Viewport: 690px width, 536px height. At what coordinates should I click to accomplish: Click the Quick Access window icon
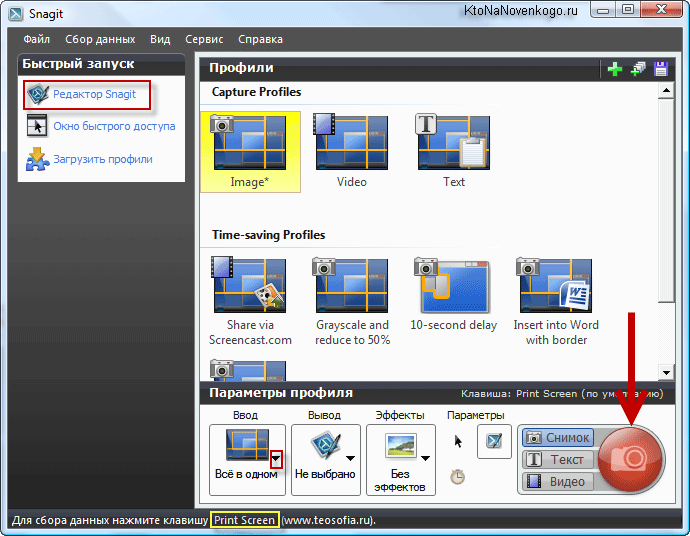point(37,126)
